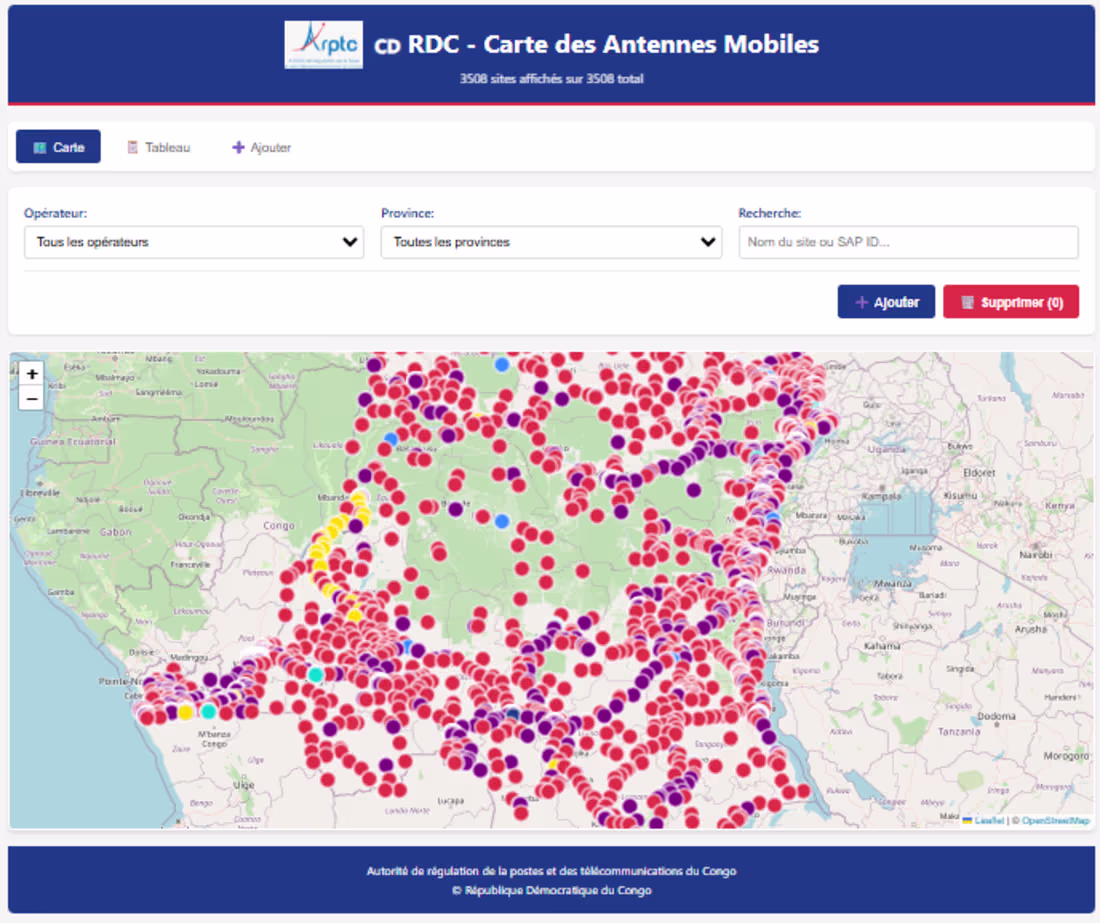Viewport: 1100px width, 923px height.
Task: Click the Dodoma label on the map
Action: click(997, 716)
